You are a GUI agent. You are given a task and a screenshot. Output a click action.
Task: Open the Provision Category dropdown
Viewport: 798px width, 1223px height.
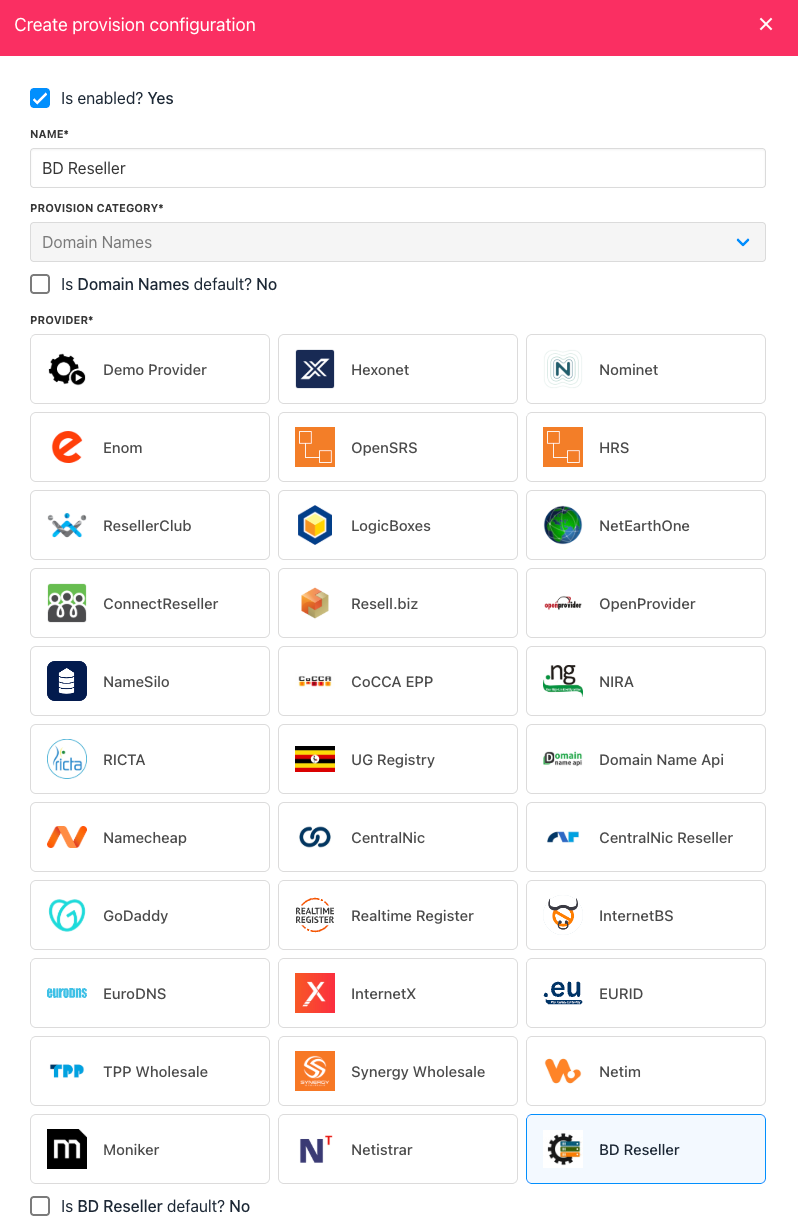(398, 242)
